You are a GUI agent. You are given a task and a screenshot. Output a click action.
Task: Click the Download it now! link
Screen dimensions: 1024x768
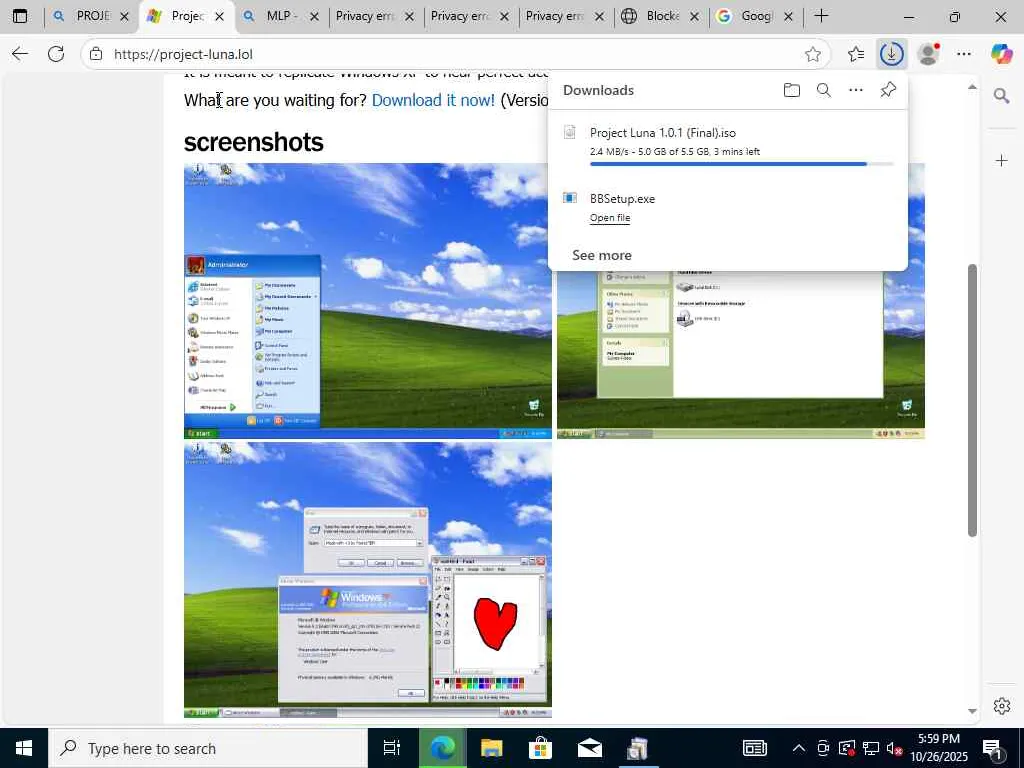(433, 100)
